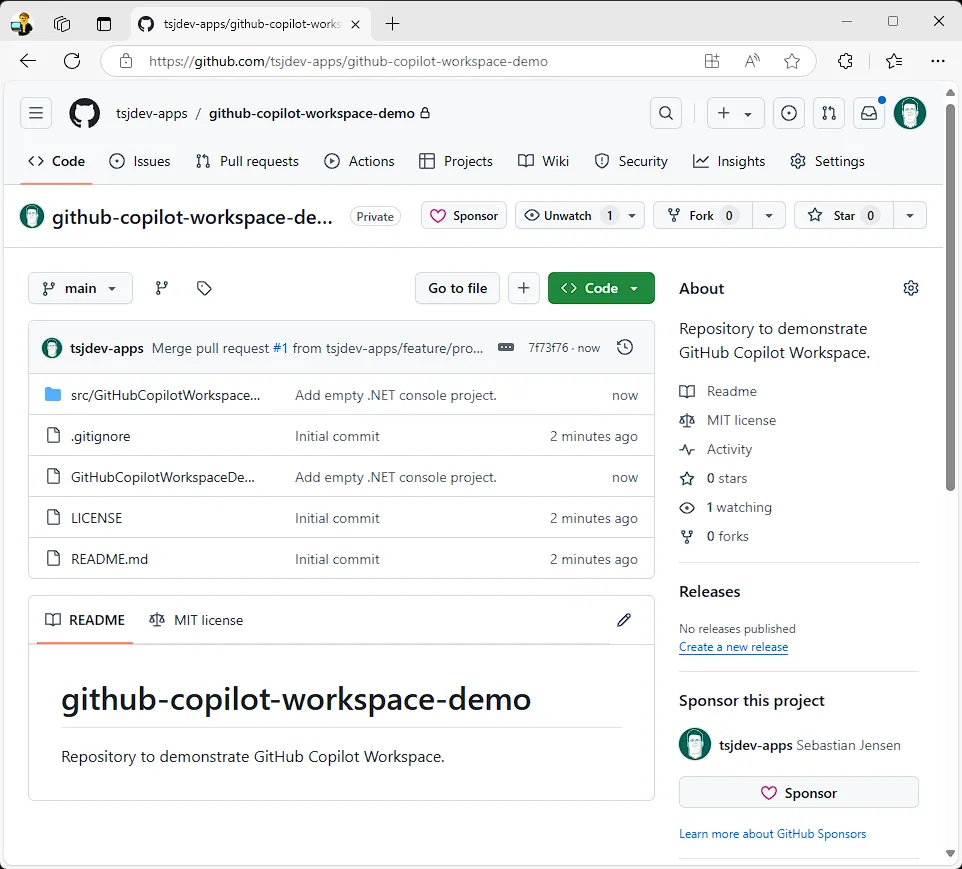The height and width of the screenshot is (869, 962).
Task: Open About settings gear icon
Action: (x=910, y=288)
